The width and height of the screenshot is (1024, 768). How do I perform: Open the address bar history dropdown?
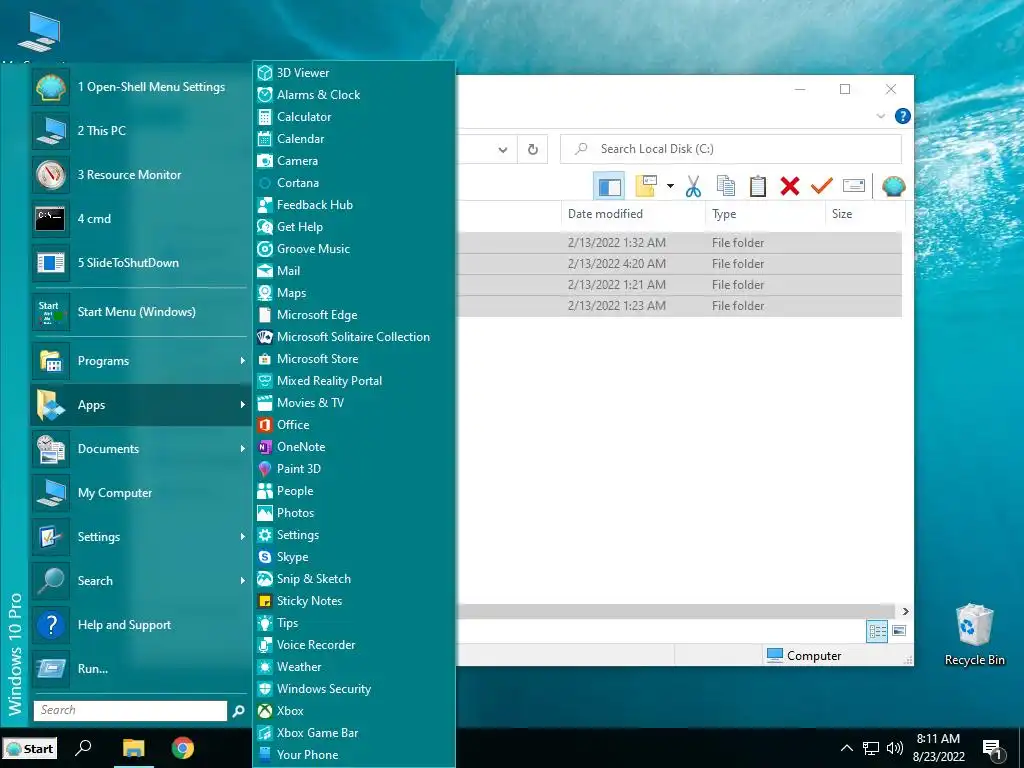503,150
